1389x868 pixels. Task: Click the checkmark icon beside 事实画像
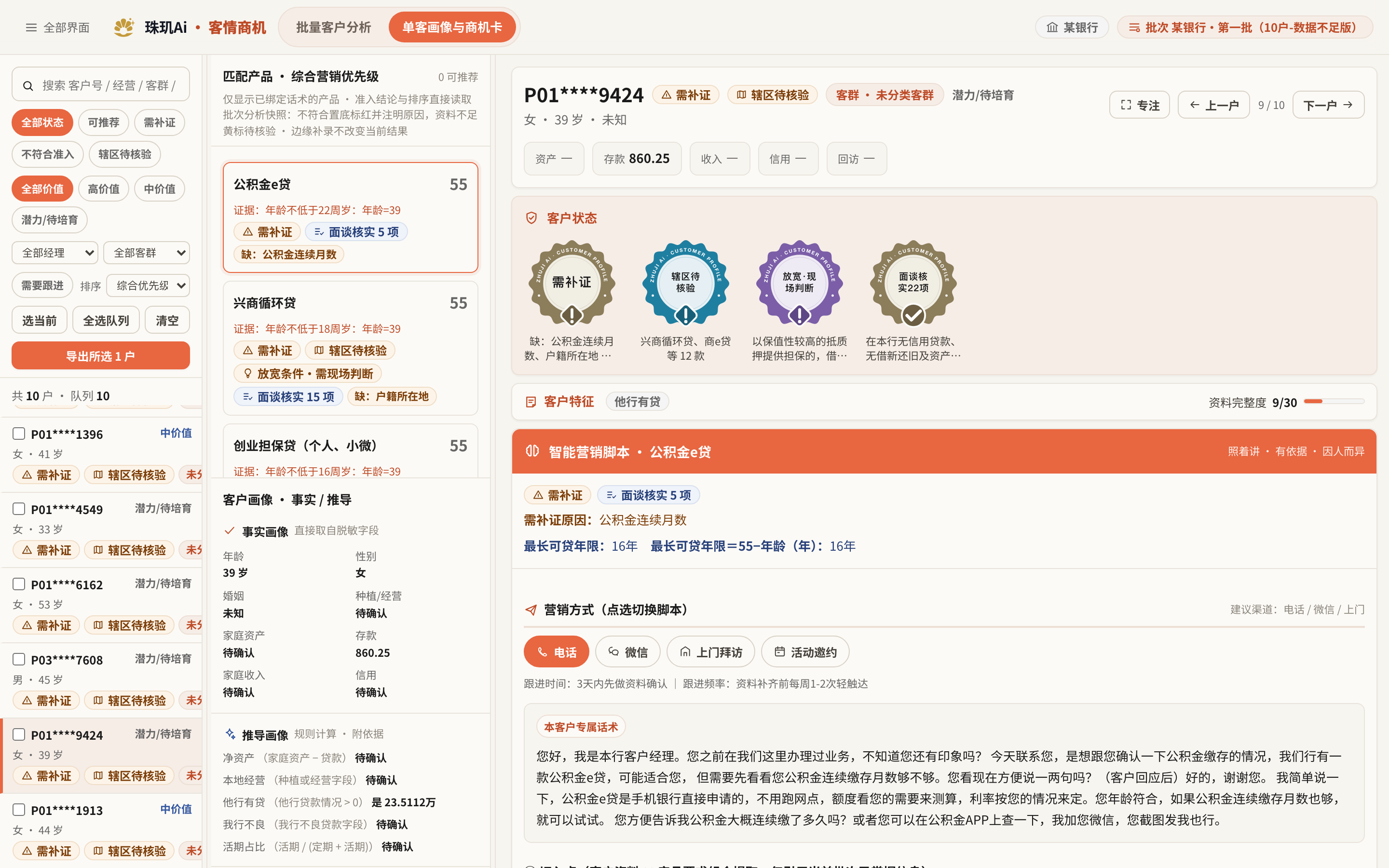[230, 530]
